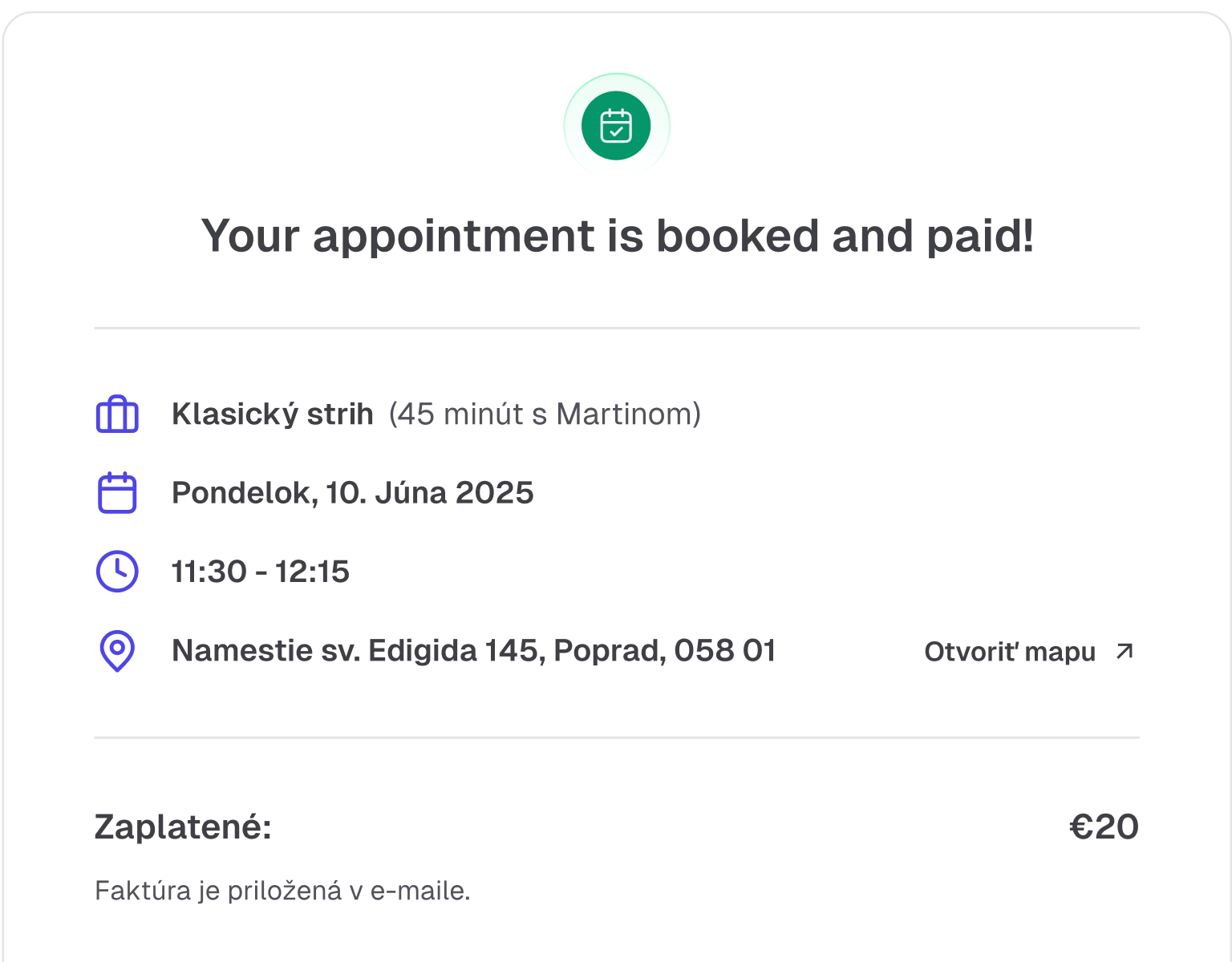Click the date Pondelok, 10. Júna 2025

pyautogui.click(x=353, y=493)
